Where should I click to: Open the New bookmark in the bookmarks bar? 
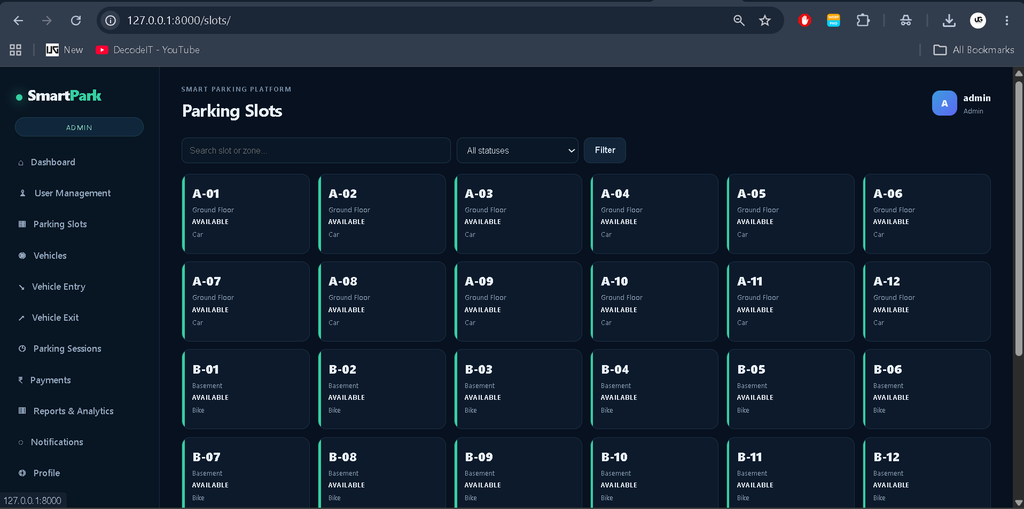tap(64, 50)
